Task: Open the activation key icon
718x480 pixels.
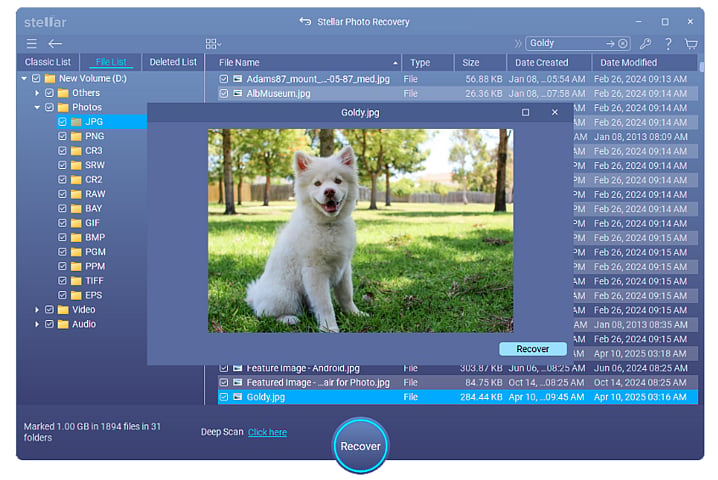Action: coord(646,44)
